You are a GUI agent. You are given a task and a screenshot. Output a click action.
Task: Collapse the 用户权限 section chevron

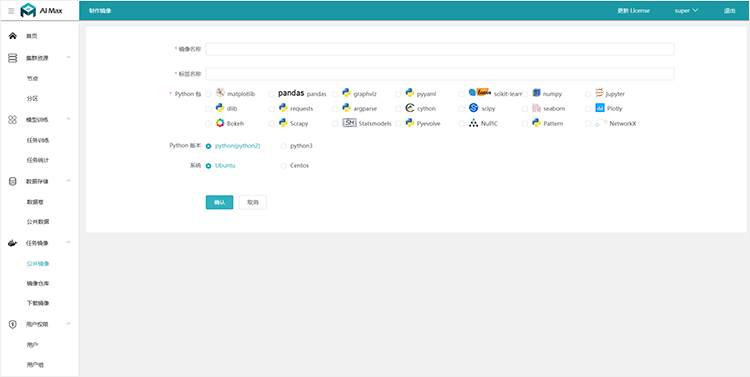click(x=68, y=323)
